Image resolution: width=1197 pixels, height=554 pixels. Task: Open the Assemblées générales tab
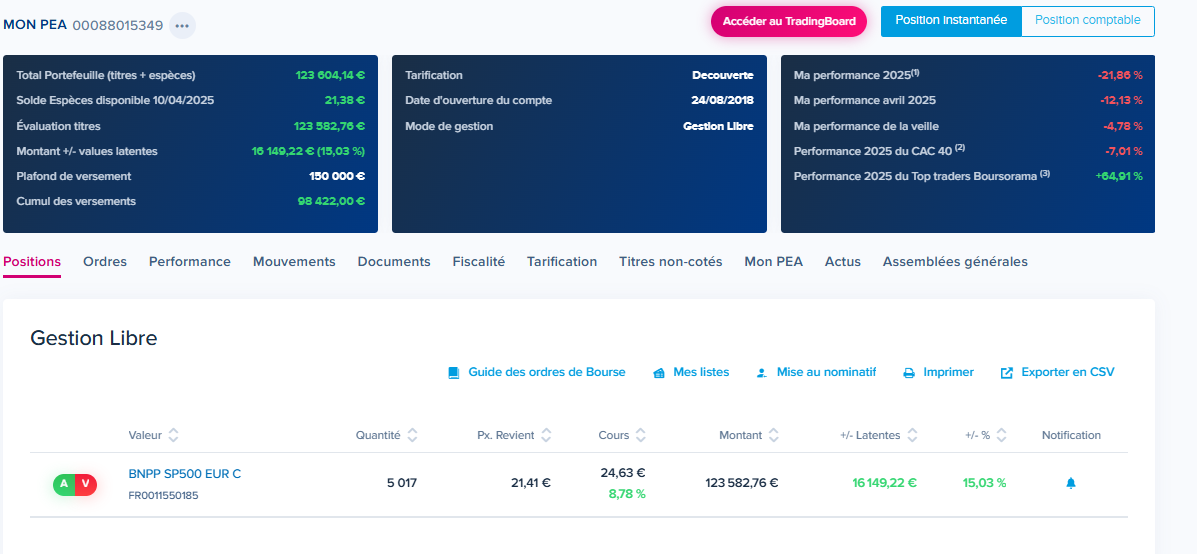955,262
